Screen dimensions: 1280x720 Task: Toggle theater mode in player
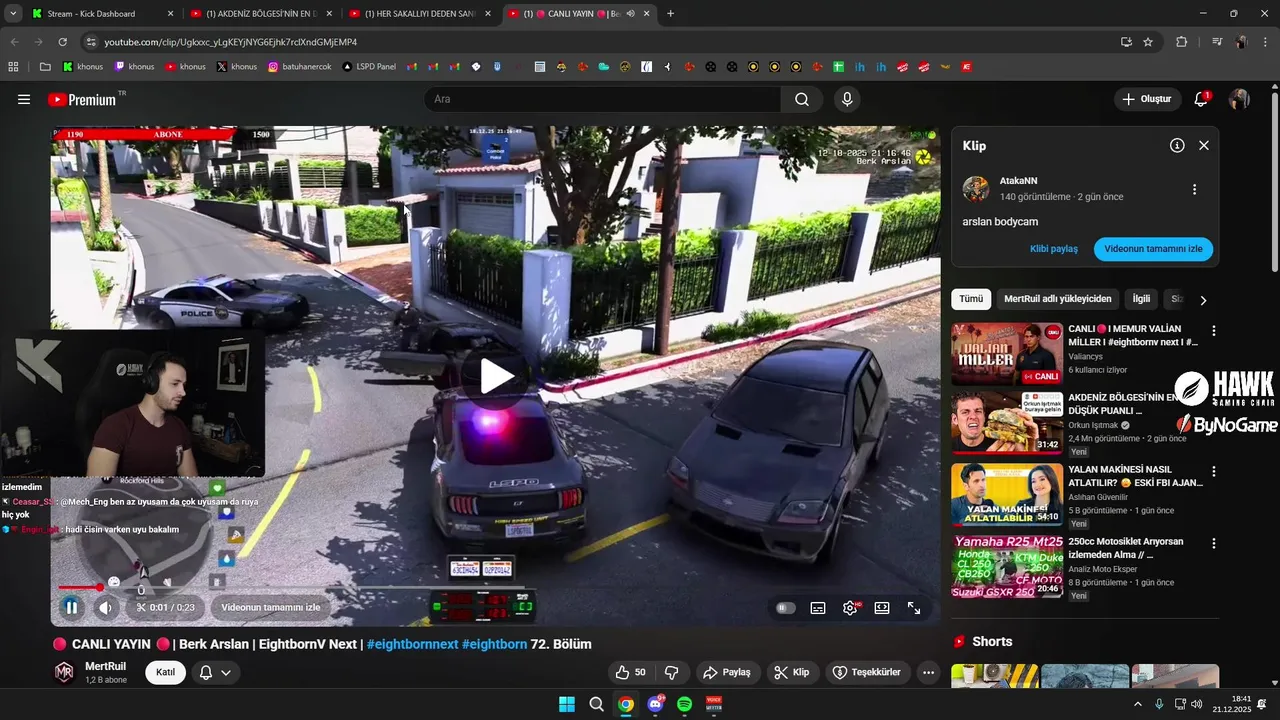pyautogui.click(x=882, y=607)
